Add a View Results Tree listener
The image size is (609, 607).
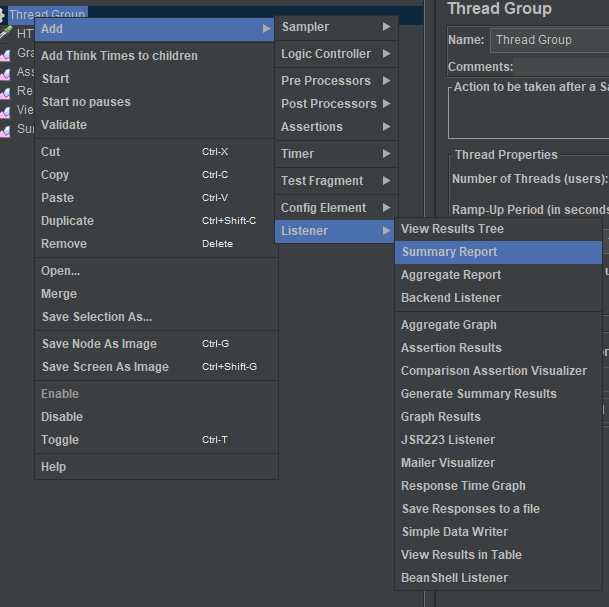point(498,229)
